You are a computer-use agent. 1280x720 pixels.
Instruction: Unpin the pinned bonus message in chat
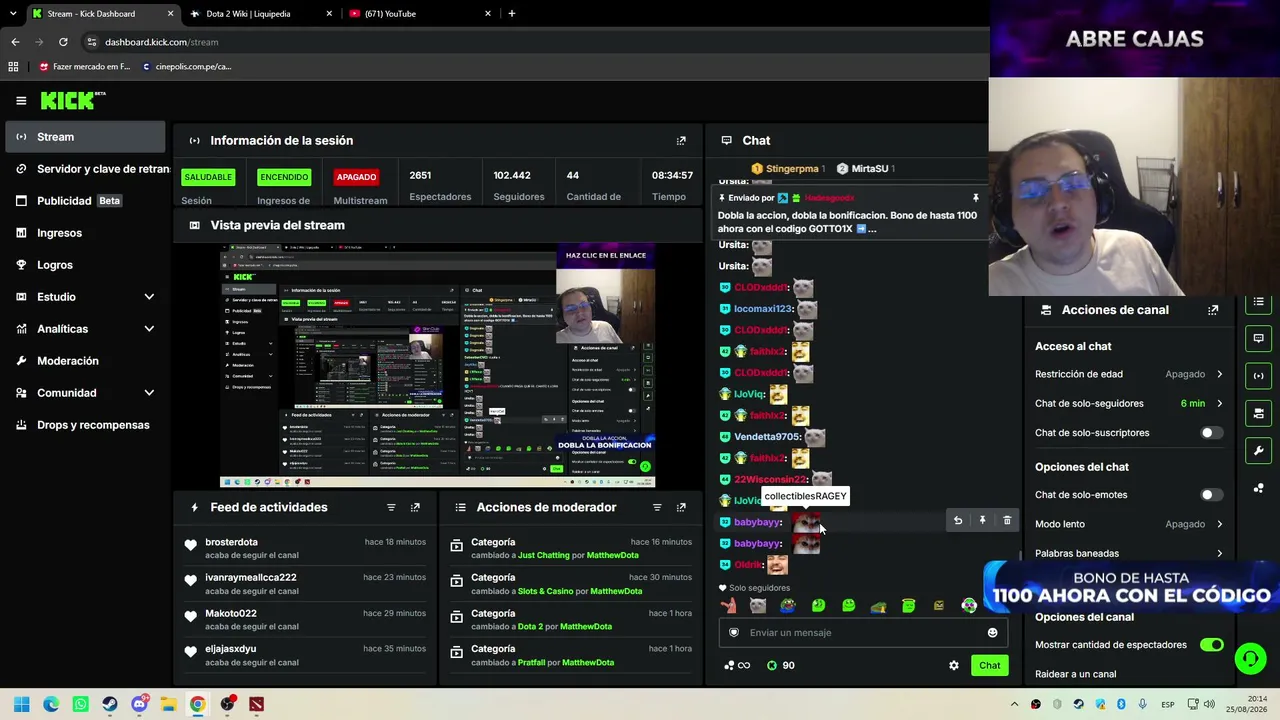click(976, 198)
